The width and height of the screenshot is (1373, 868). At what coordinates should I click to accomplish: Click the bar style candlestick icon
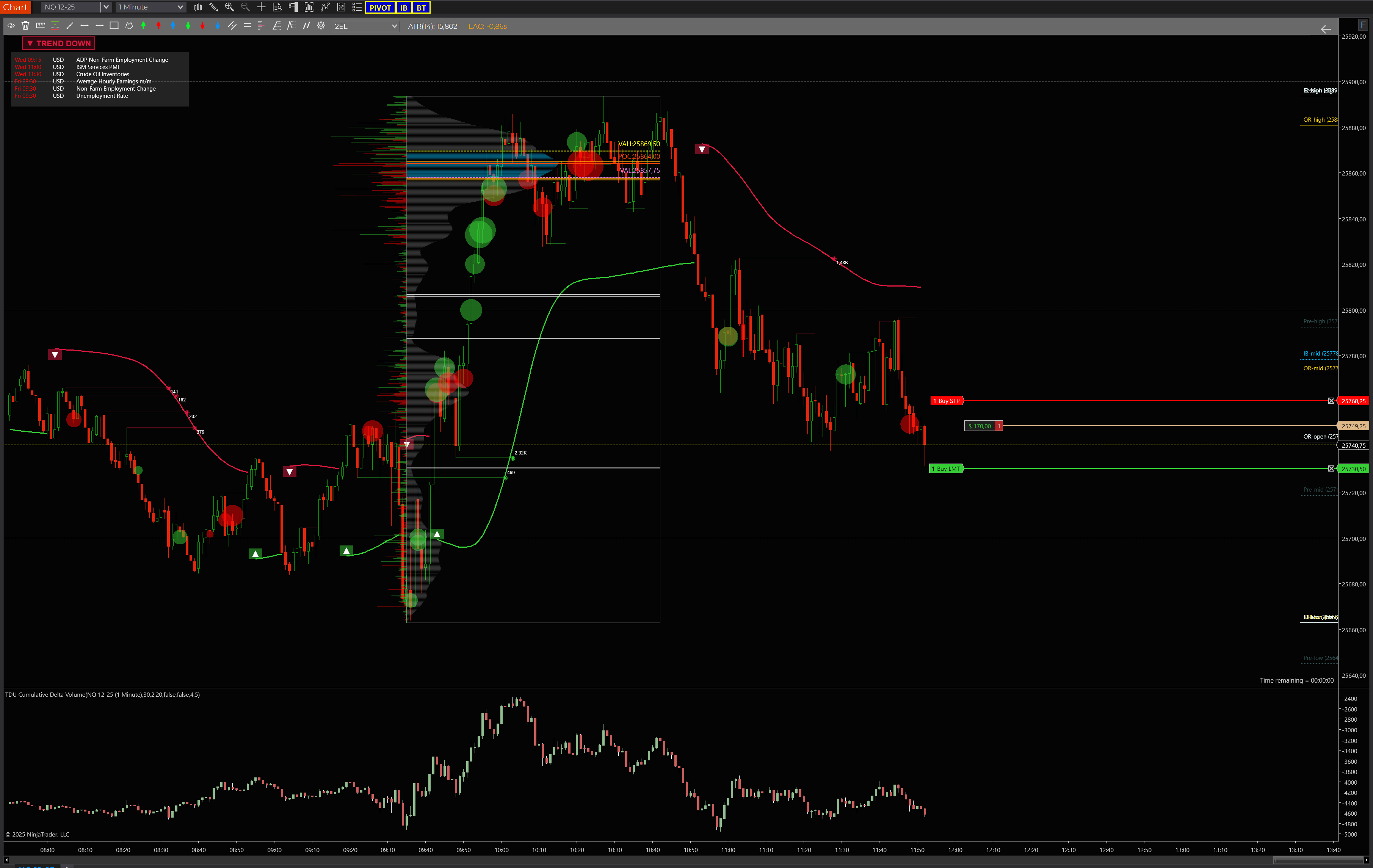(x=198, y=8)
